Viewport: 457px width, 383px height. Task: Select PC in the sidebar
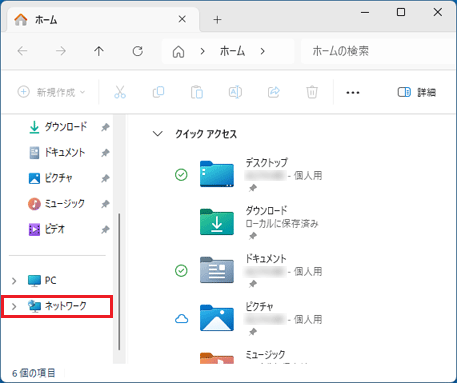pos(51,280)
